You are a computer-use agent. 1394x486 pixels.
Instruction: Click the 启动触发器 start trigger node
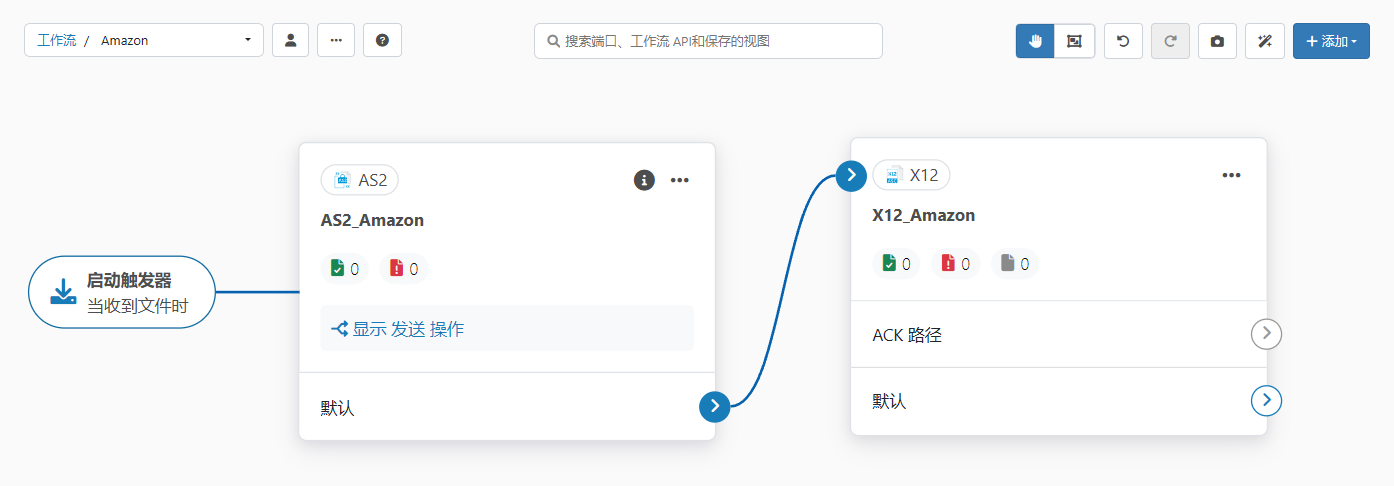122,292
